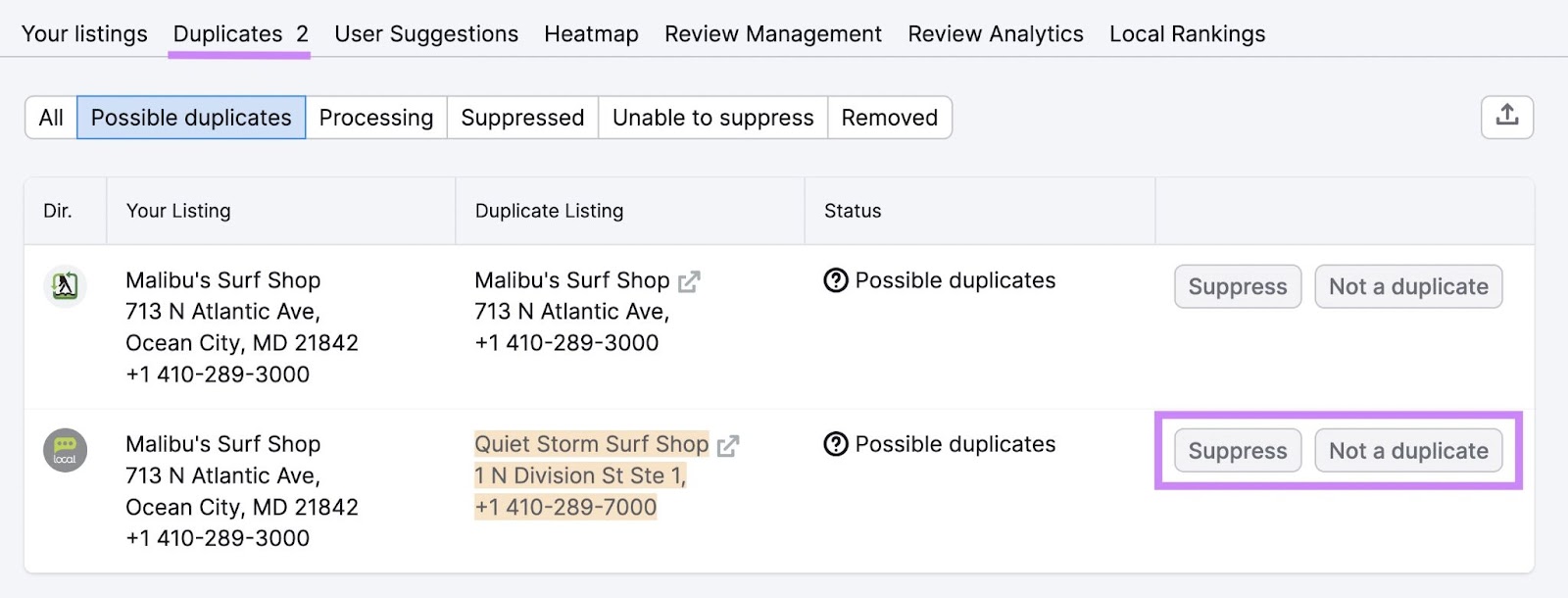The image size is (1568, 598).
Task: Click the Yellow Pages directory icon
Action: 66,285
